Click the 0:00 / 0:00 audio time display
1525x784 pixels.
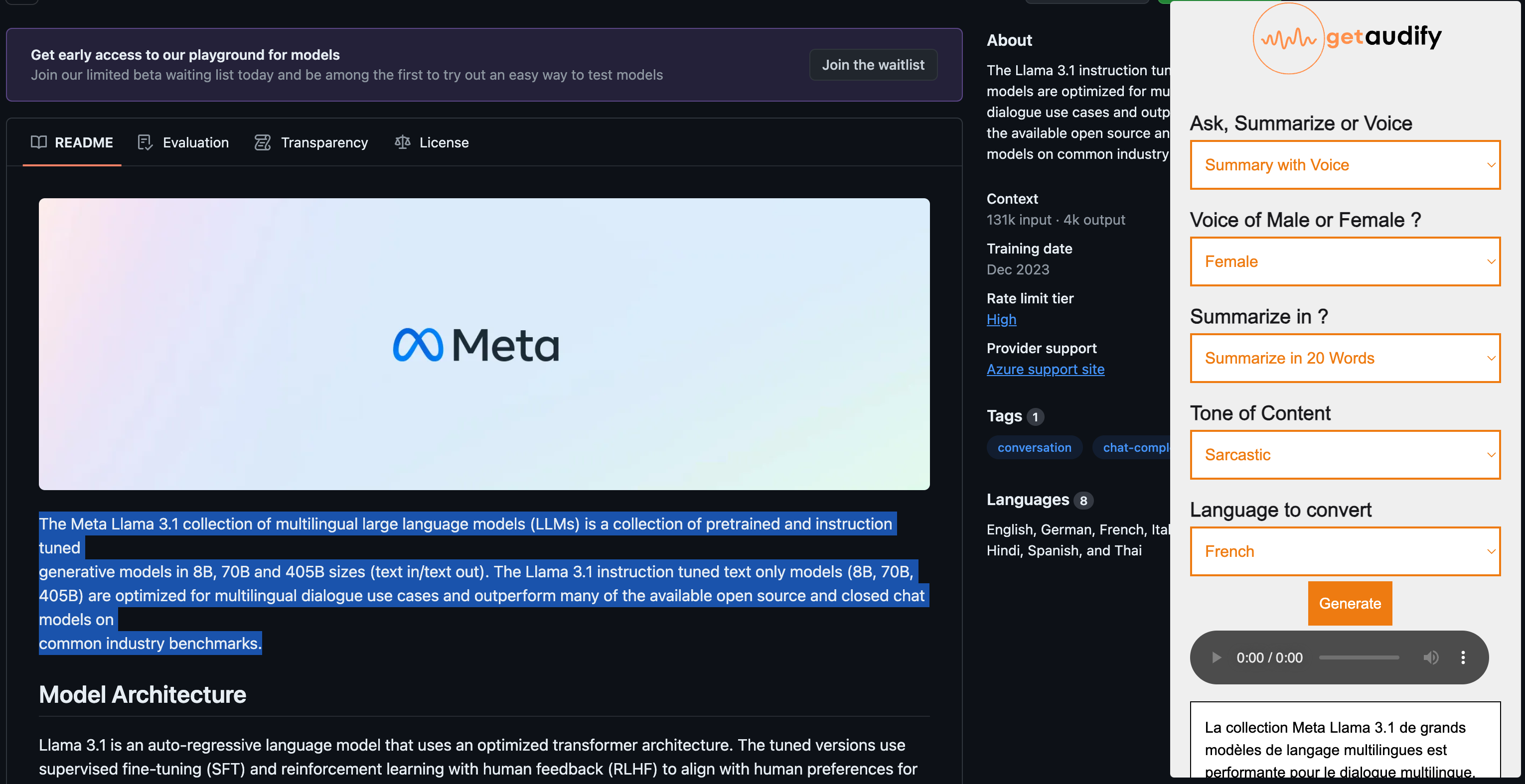[x=1269, y=657]
